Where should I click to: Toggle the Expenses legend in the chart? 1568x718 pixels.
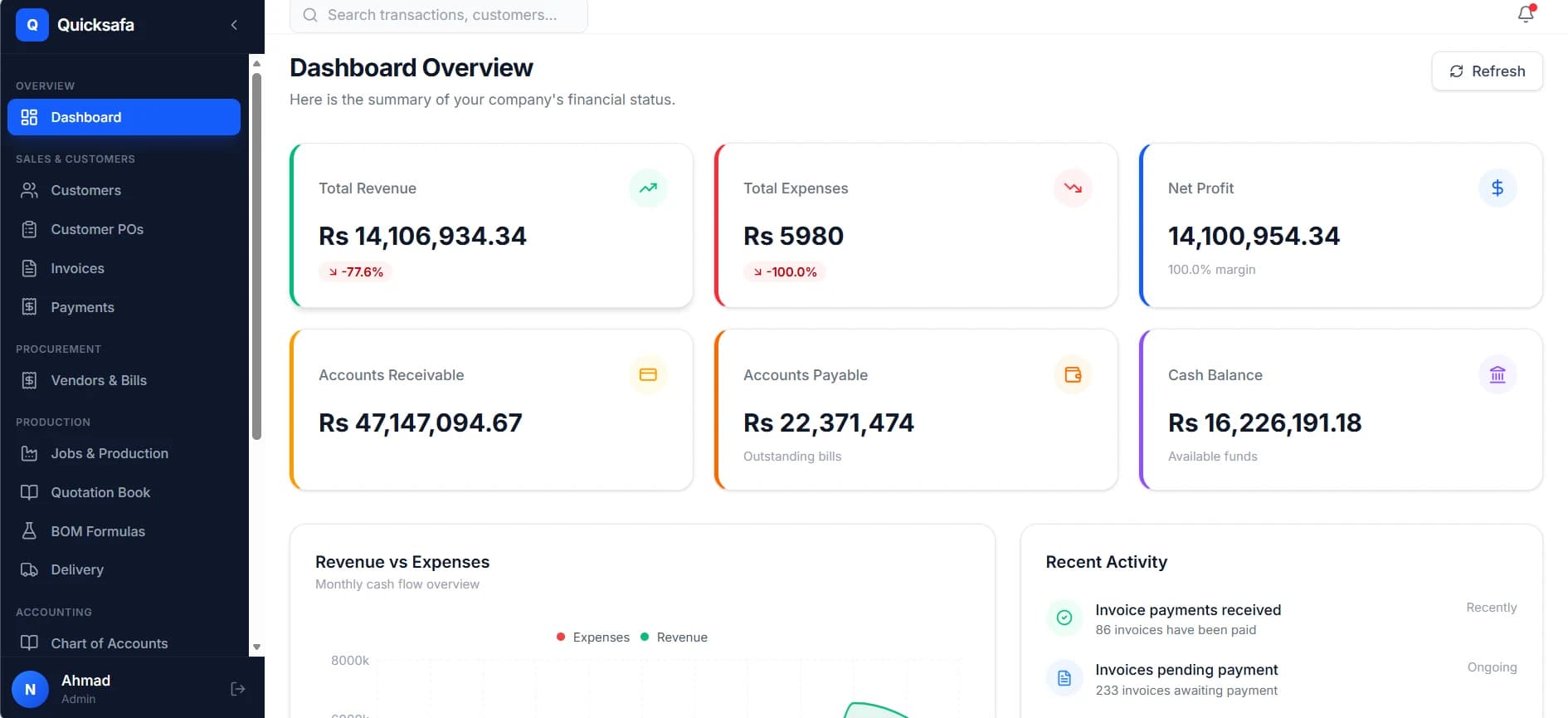pos(593,637)
